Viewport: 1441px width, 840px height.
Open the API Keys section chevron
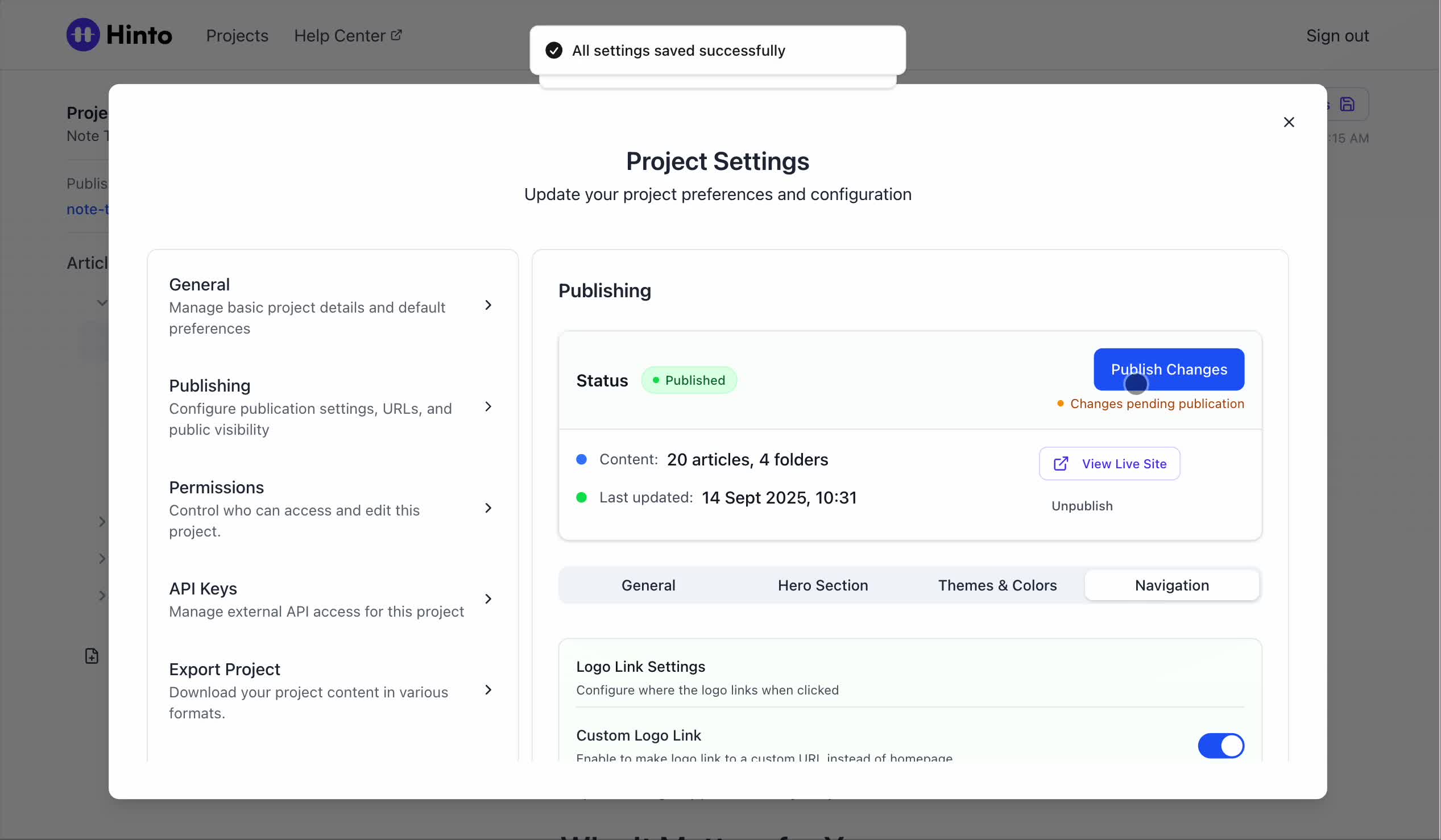[x=488, y=599]
